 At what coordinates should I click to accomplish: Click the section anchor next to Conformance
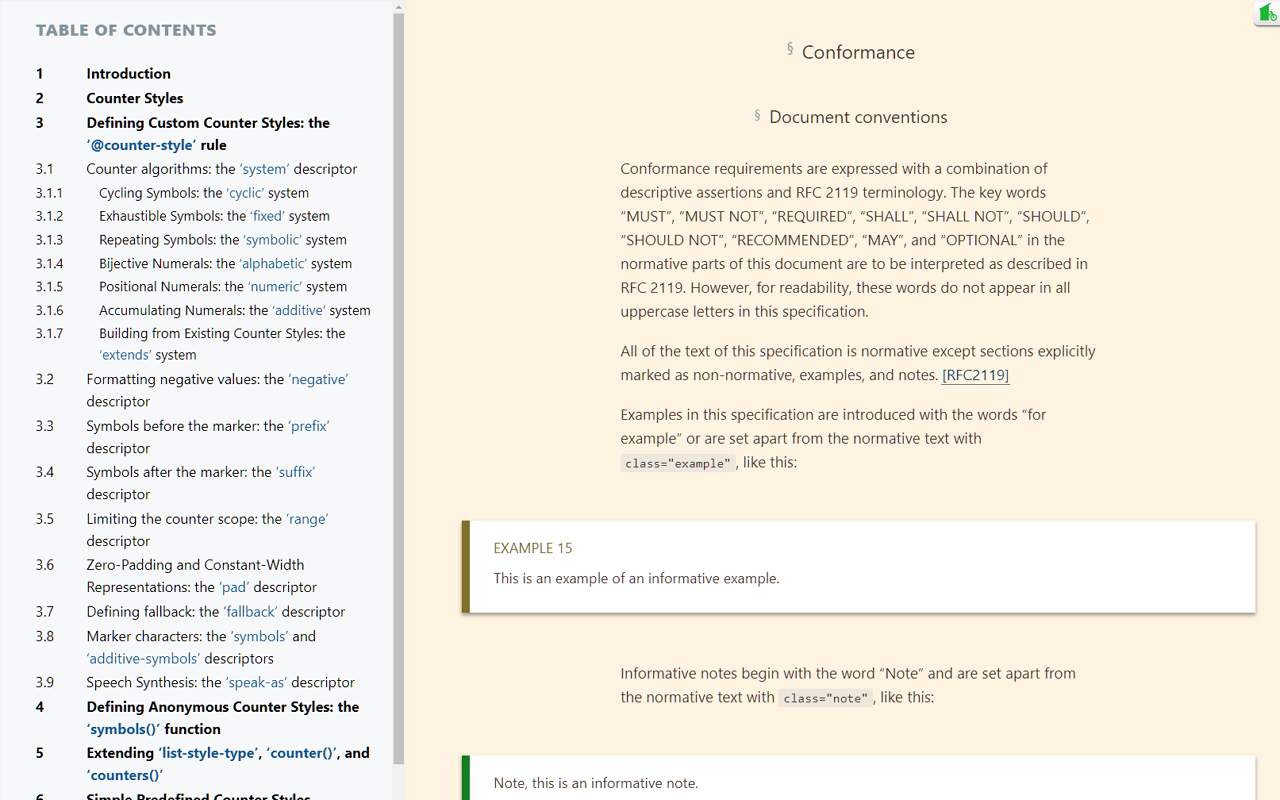point(790,48)
